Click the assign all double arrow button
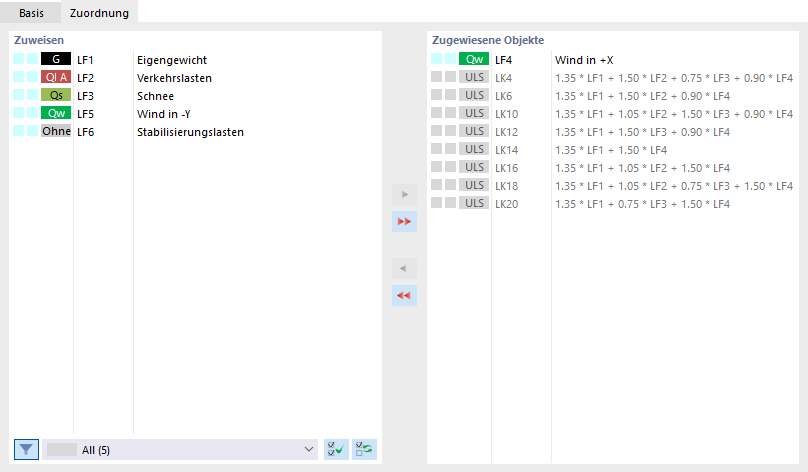Viewport: 808px width, 472px height. point(405,222)
